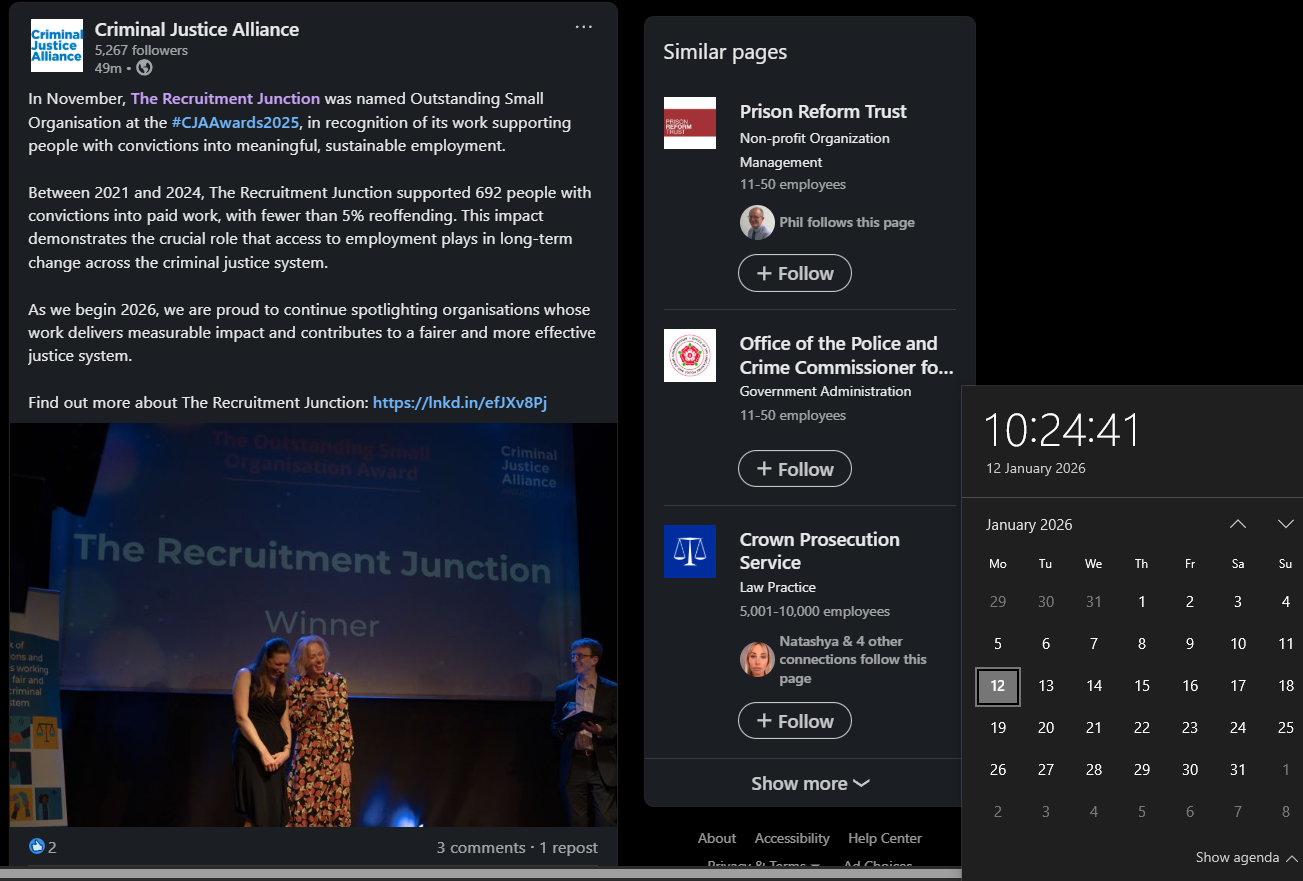Click the Non-profit Organization Management text
The image size is (1303, 881).
815,150
